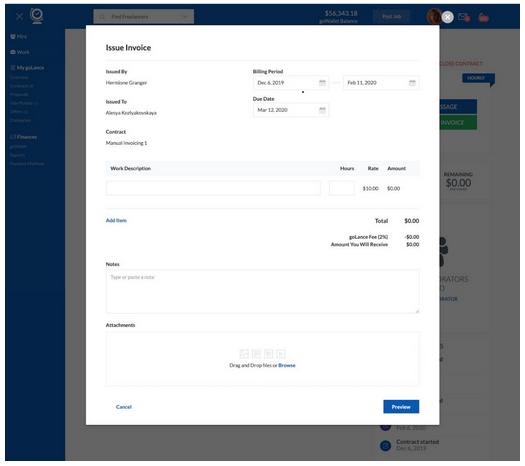This screenshot has width=525, height=466.
Task: Click the round white icon beside the avatar
Action: [x=447, y=17]
